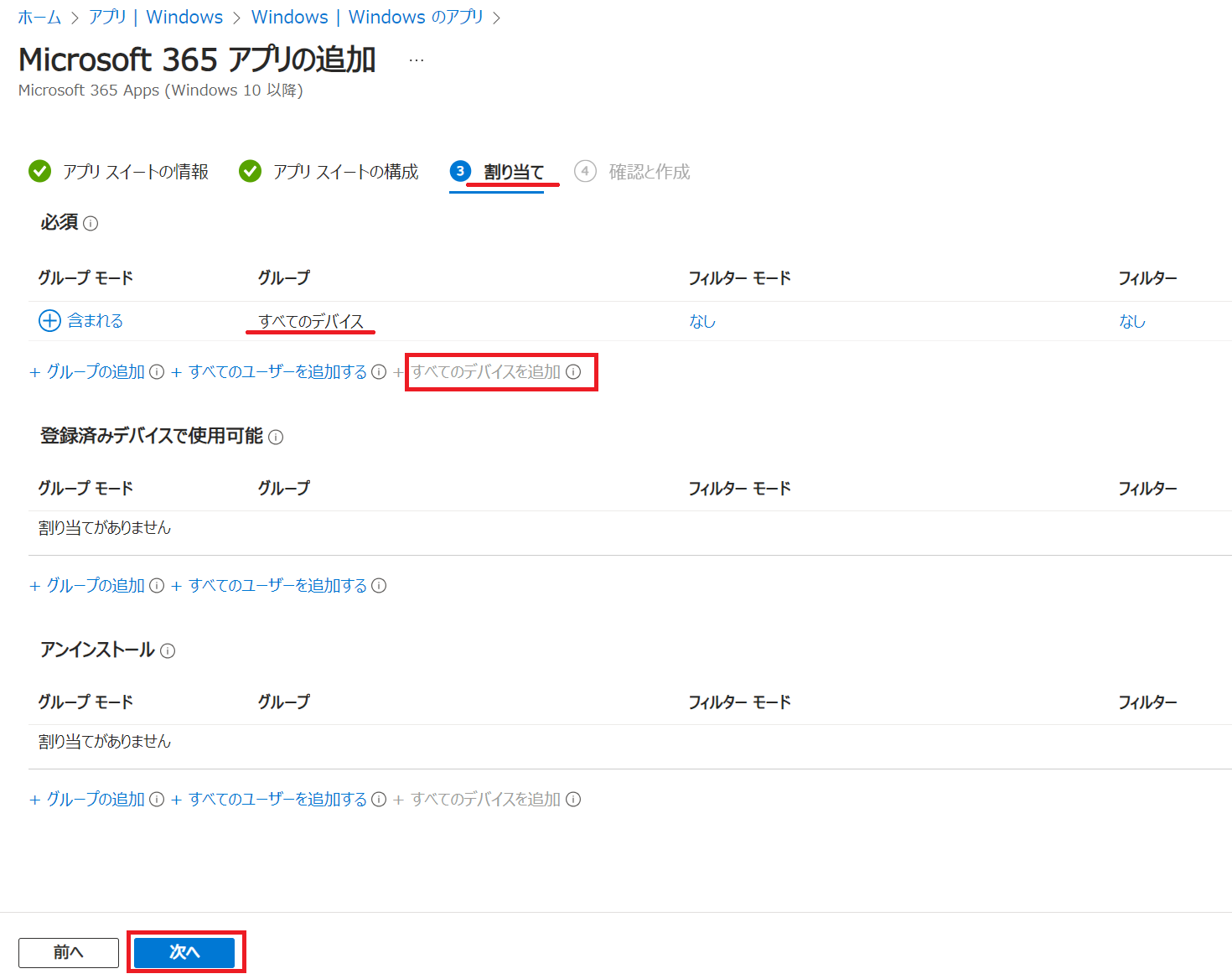Click the step 3 number badge
Viewport: 1232px width, 979px height.
(x=460, y=172)
